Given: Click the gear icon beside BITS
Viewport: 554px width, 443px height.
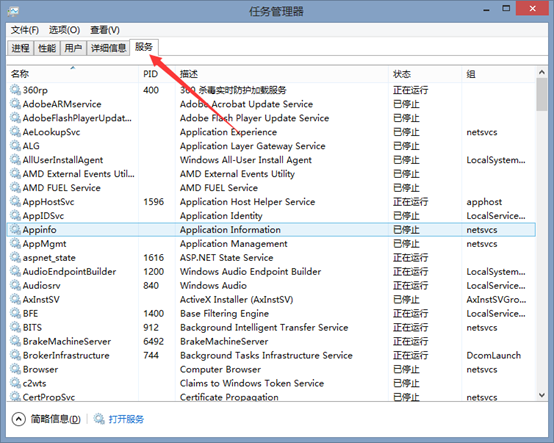Looking at the screenshot, I should [15, 327].
